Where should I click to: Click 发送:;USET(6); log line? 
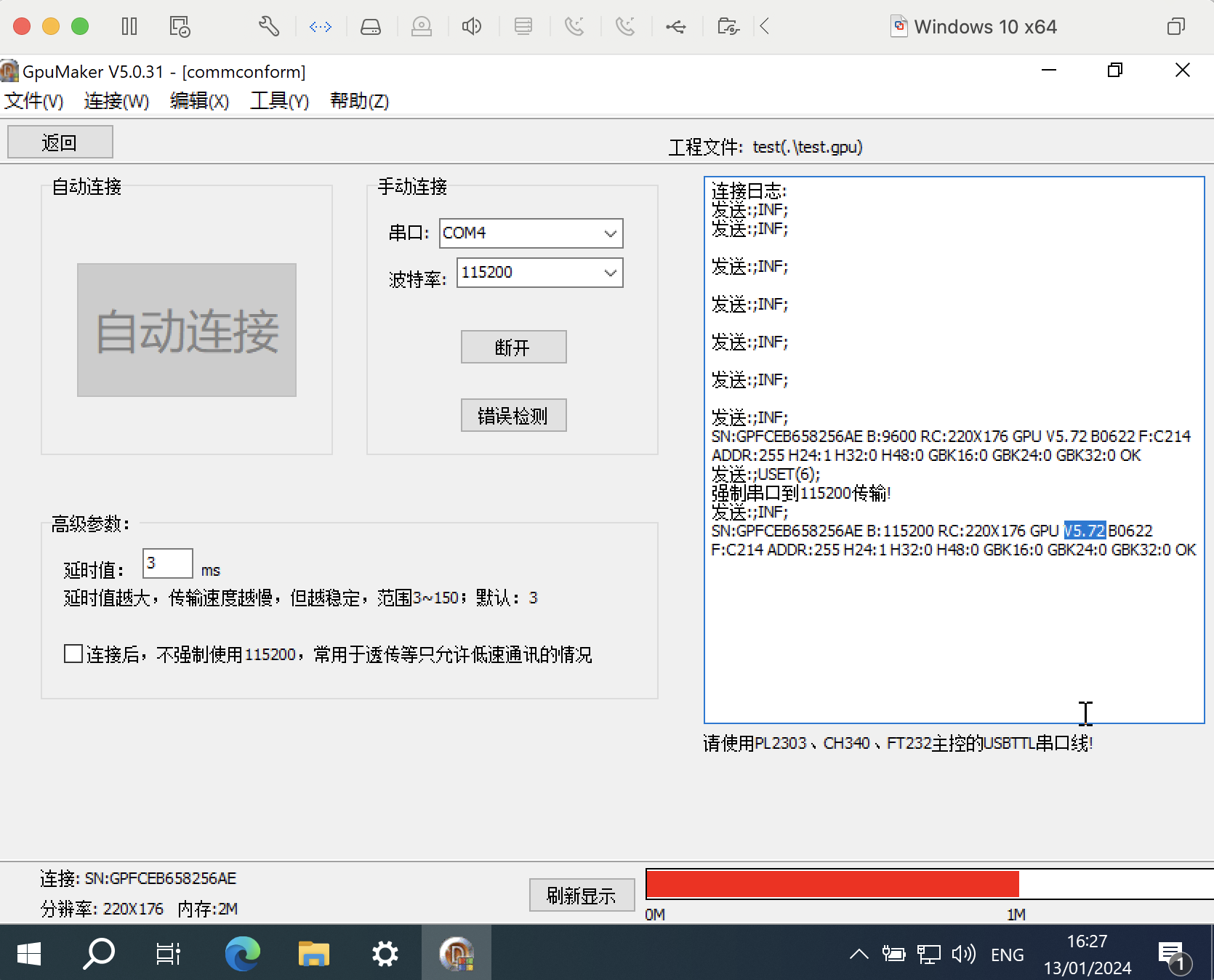pos(765,474)
